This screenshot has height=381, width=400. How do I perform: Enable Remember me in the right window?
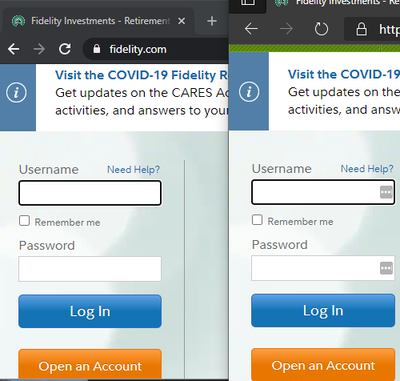(x=257, y=220)
